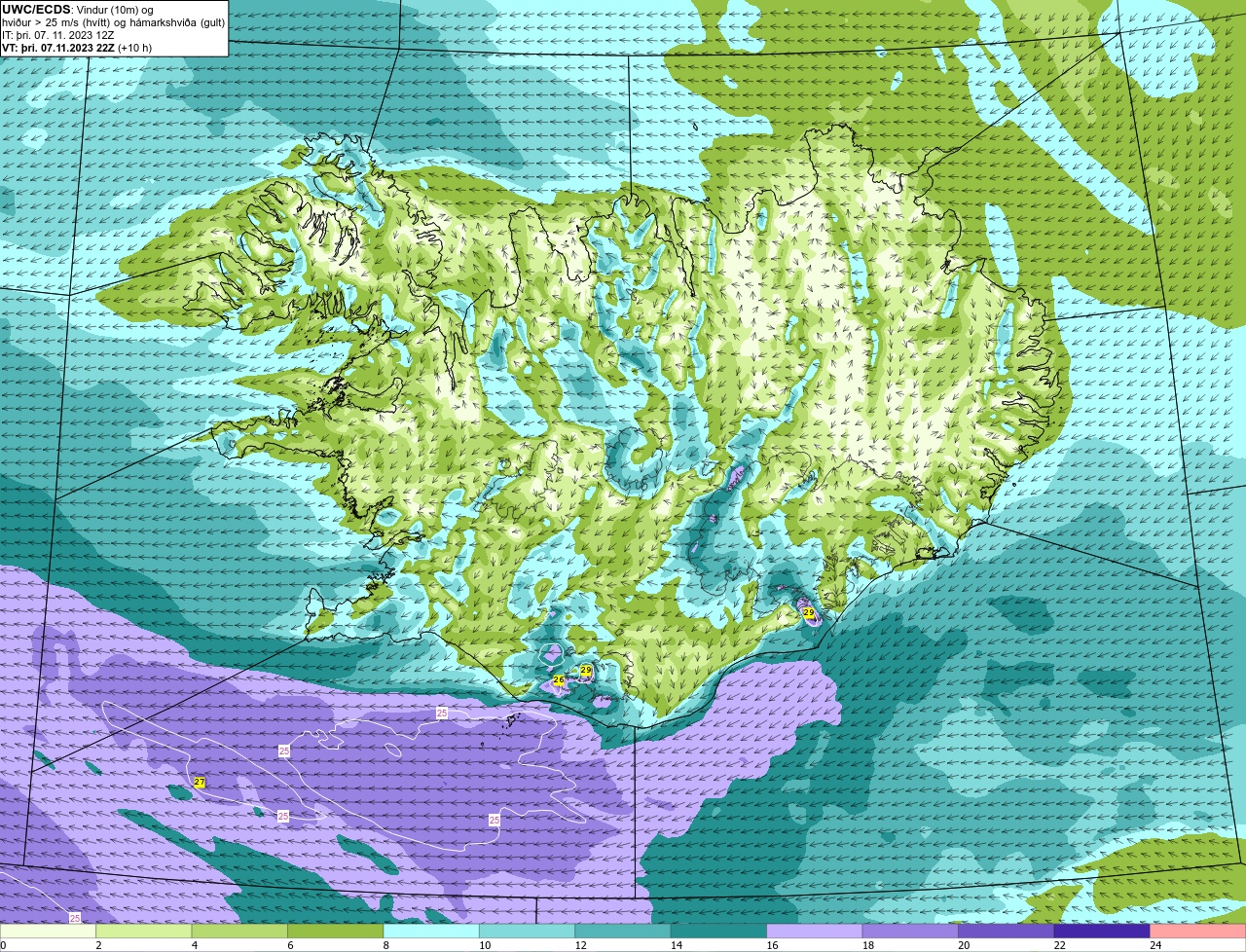Click the 'VT: þri. 07.11.2023 22Z (+10 h)' line
The height and width of the screenshot is (952, 1246).
(x=77, y=48)
